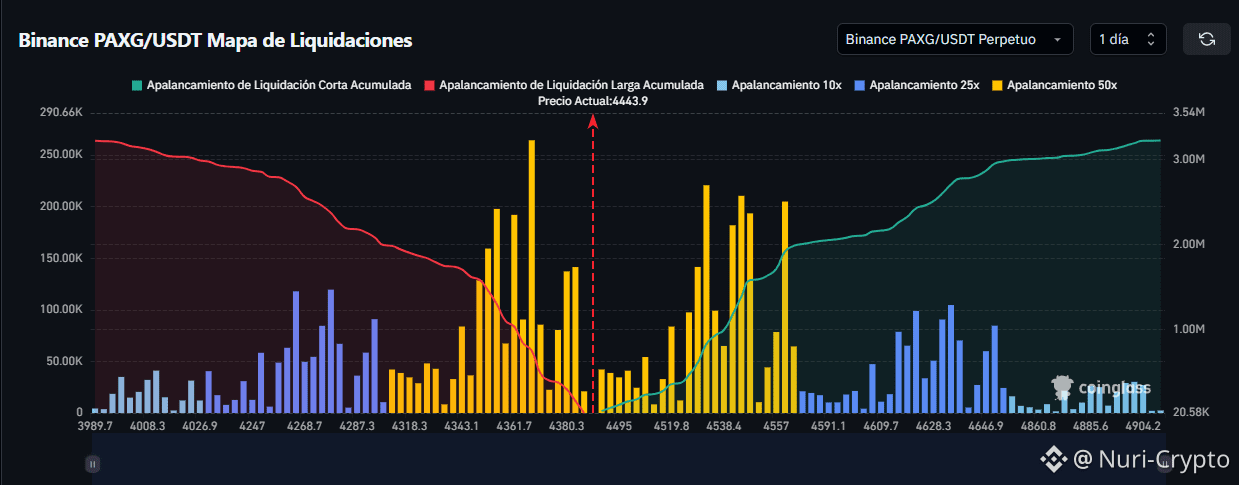Click the light blue swatch of Apalancamiento 10x
This screenshot has height=485, width=1239.
[x=722, y=85]
